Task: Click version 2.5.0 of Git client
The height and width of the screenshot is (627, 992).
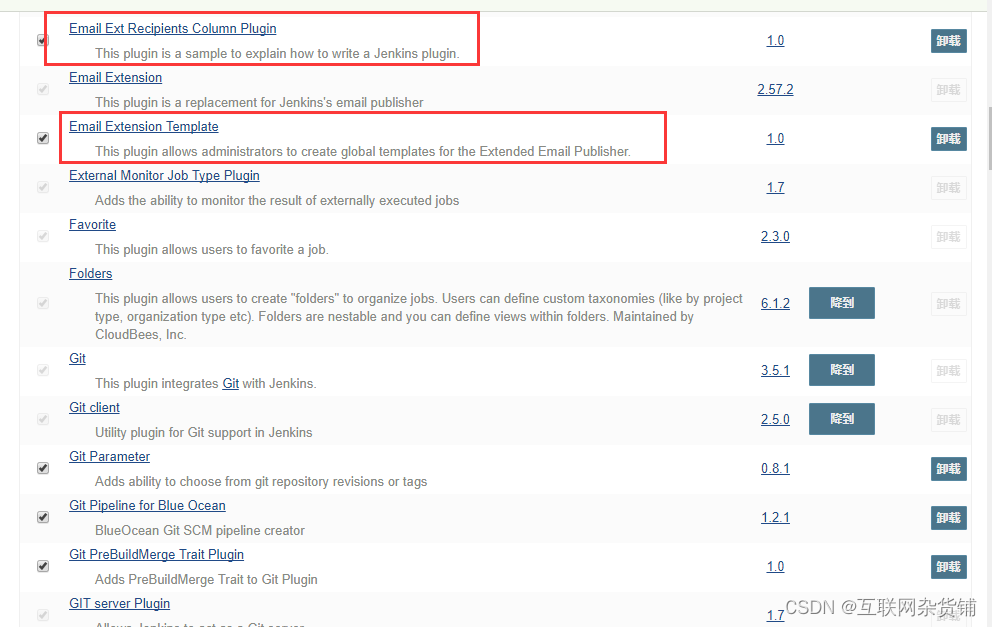Action: tap(776, 419)
